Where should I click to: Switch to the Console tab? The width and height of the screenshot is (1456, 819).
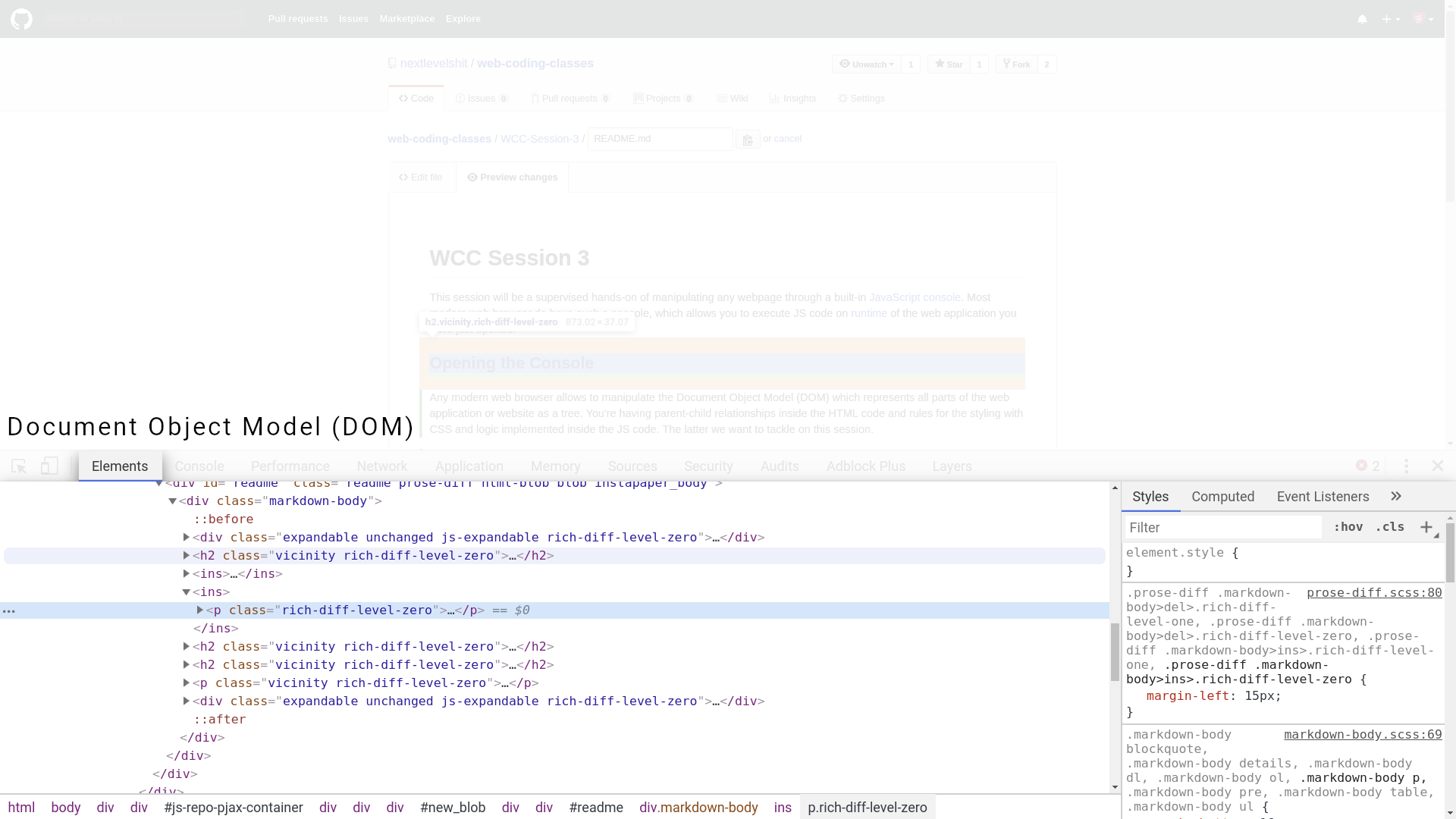(x=199, y=466)
